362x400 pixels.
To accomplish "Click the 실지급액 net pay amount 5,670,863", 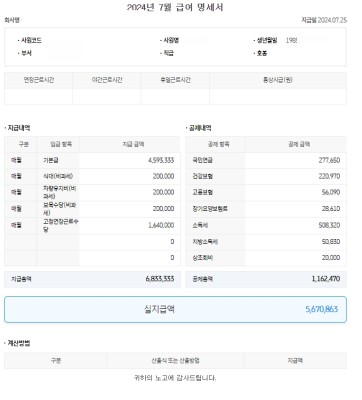I will [x=321, y=309].
